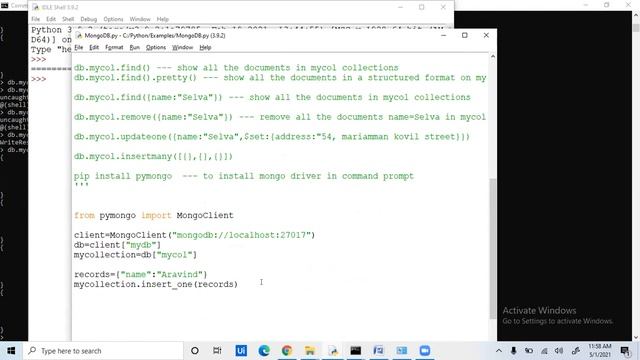
Task: Click the taskbar search box
Action: pyautogui.click(x=103, y=351)
